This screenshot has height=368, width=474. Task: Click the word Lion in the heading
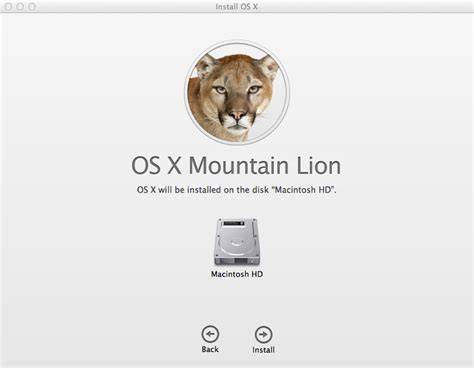tap(319, 165)
